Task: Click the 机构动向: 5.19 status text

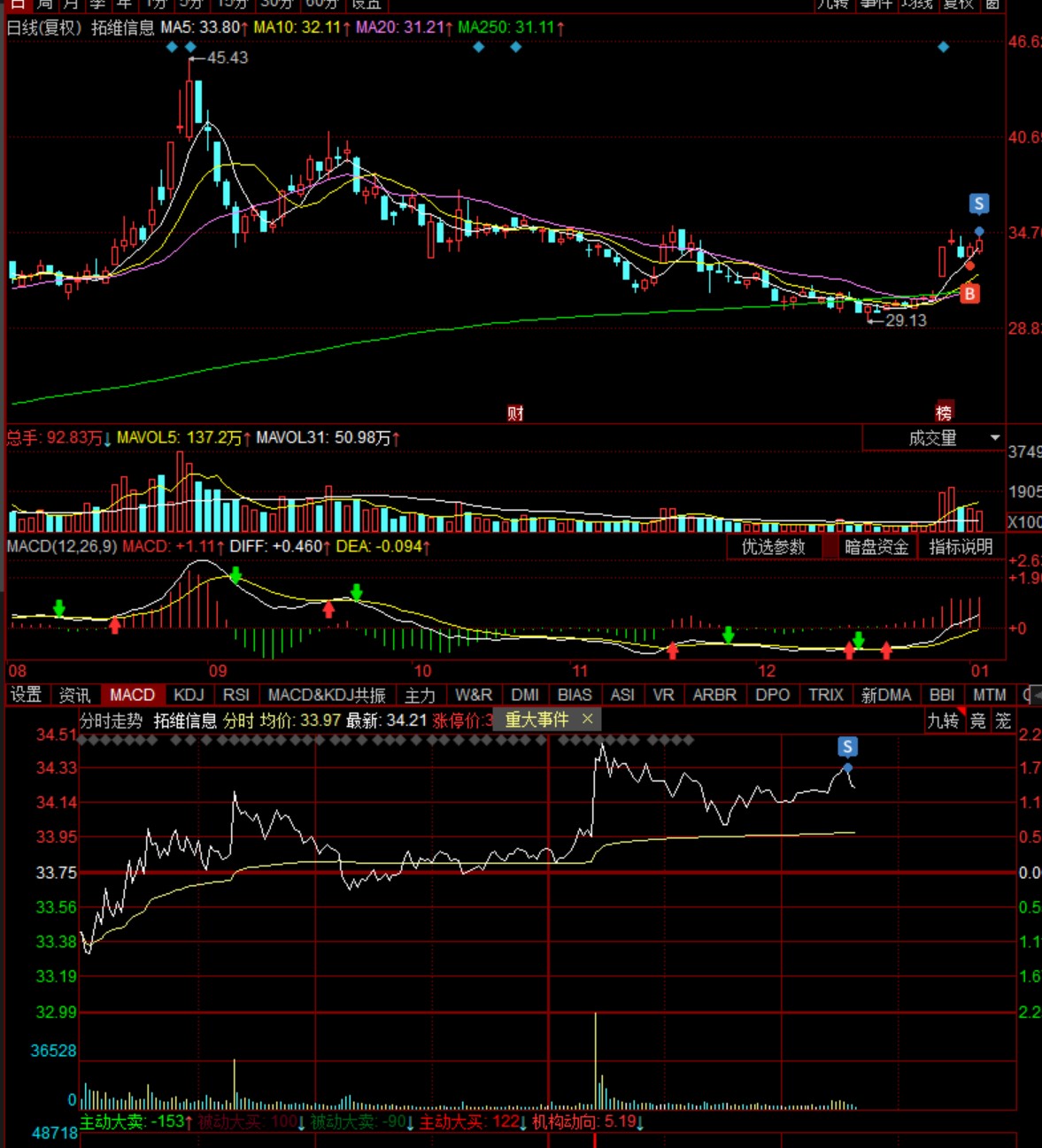Action: [589, 1122]
